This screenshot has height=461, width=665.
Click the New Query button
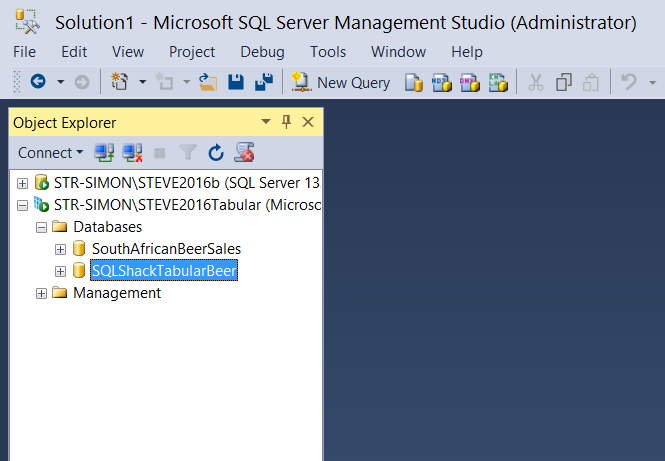tap(341, 83)
